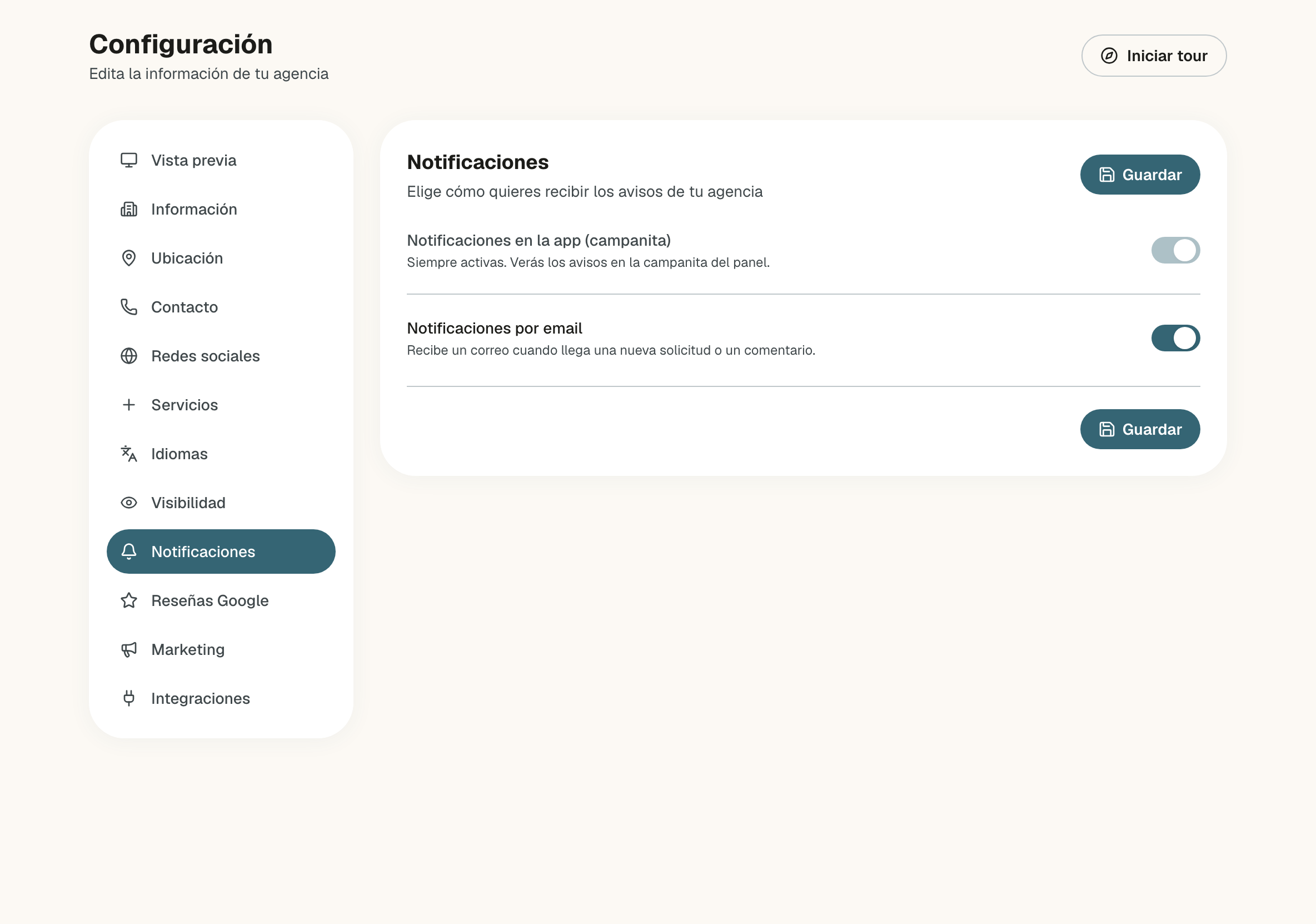The width and height of the screenshot is (1316, 924).
Task: Go to the Información section
Action: pos(221,209)
